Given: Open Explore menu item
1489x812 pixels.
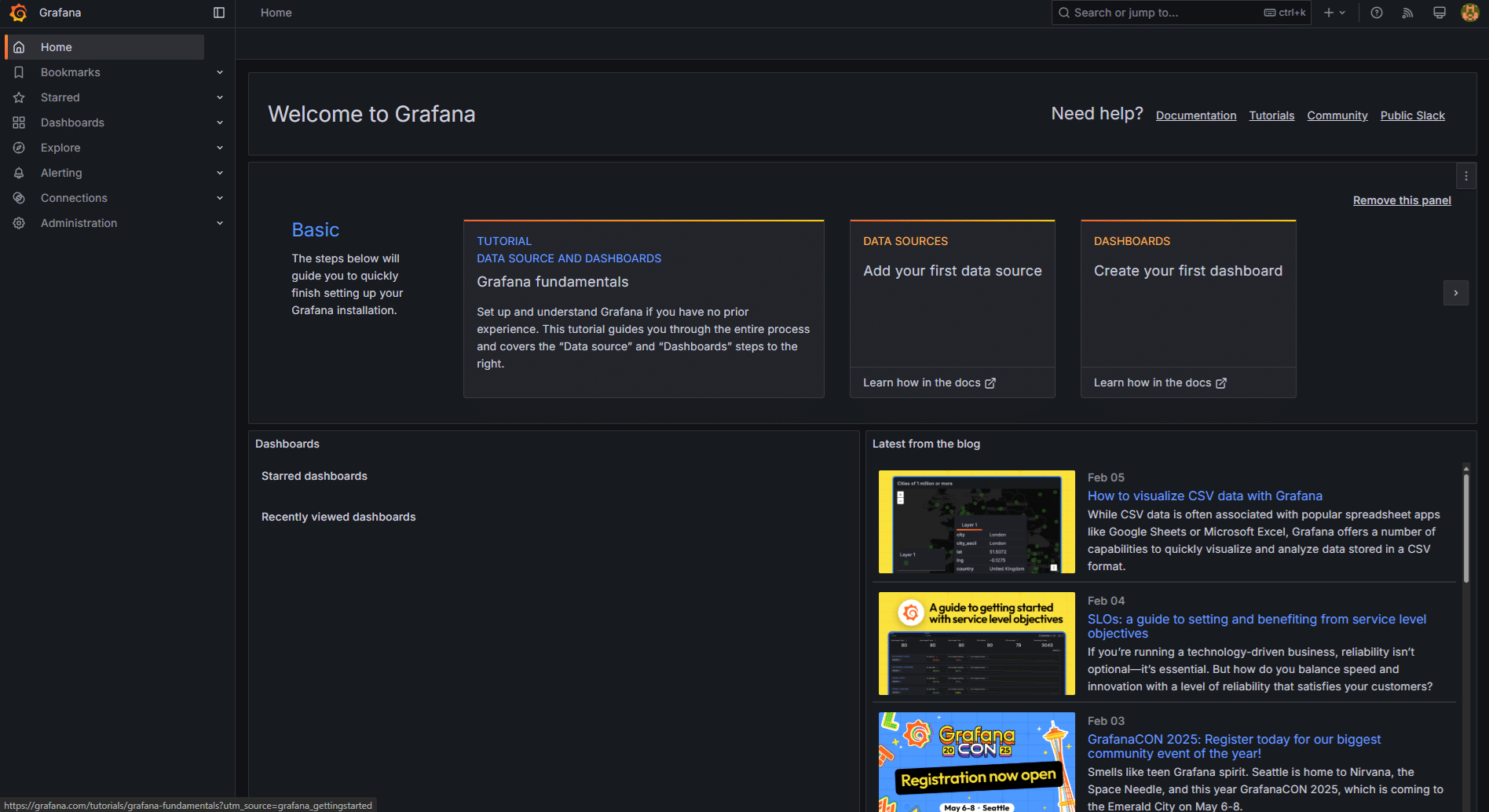Looking at the screenshot, I should pyautogui.click(x=60, y=148).
